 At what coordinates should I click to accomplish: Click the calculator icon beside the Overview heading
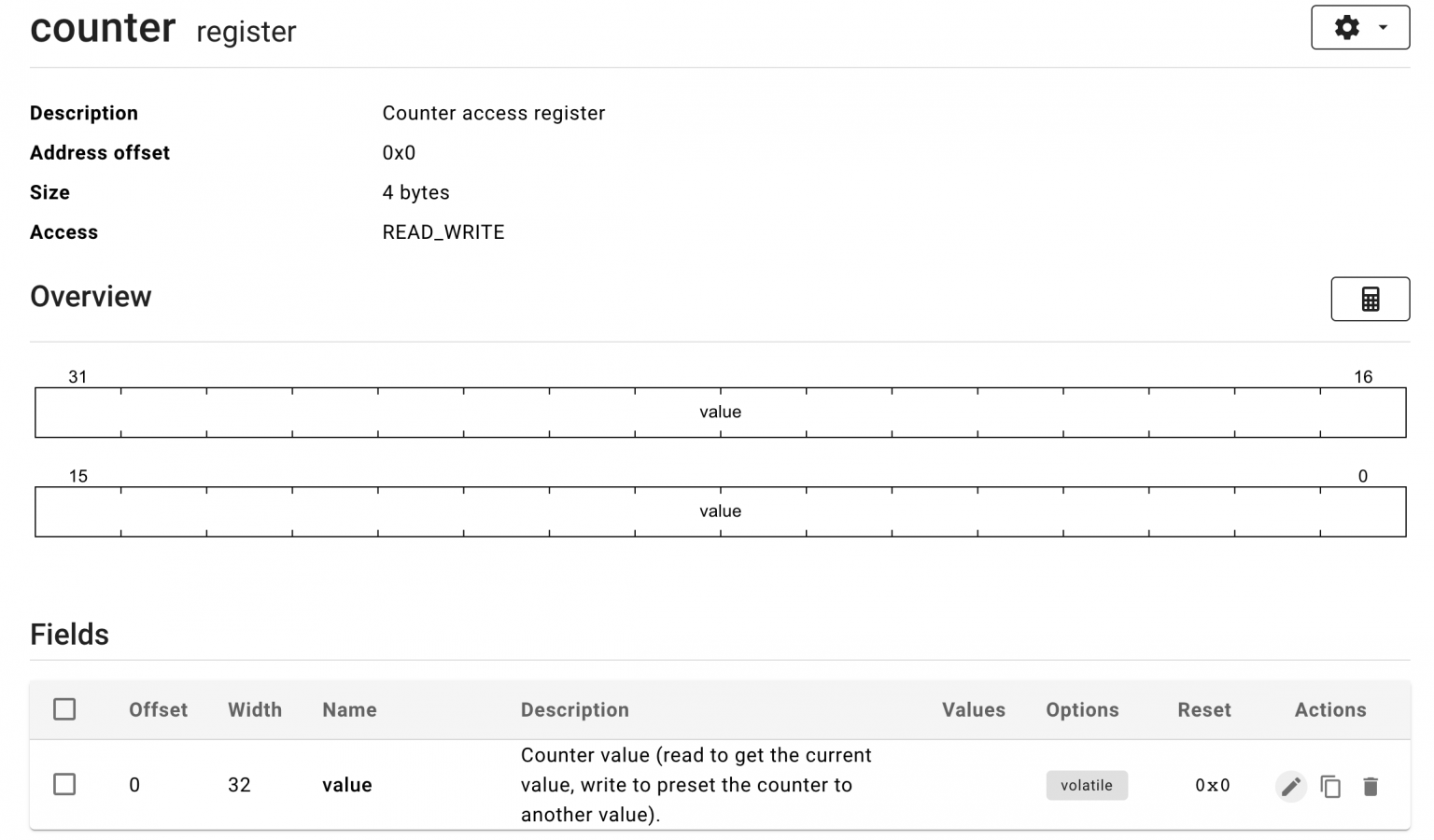[1370, 299]
